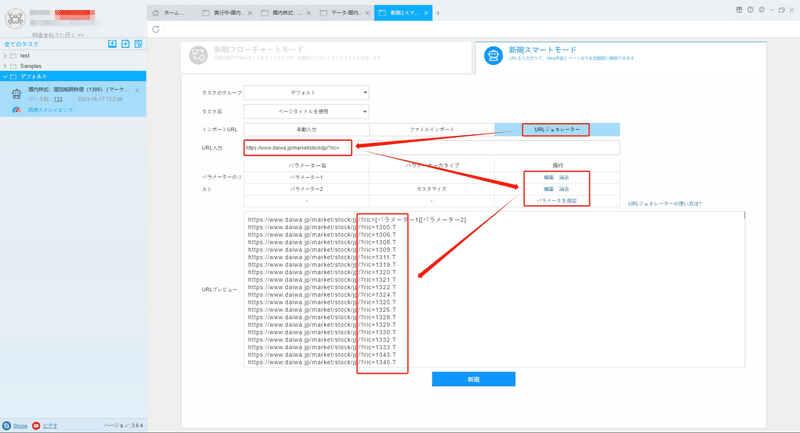Click the preview URL ending in ric=1345.T
This screenshot has width=800, height=433.
[322, 362]
